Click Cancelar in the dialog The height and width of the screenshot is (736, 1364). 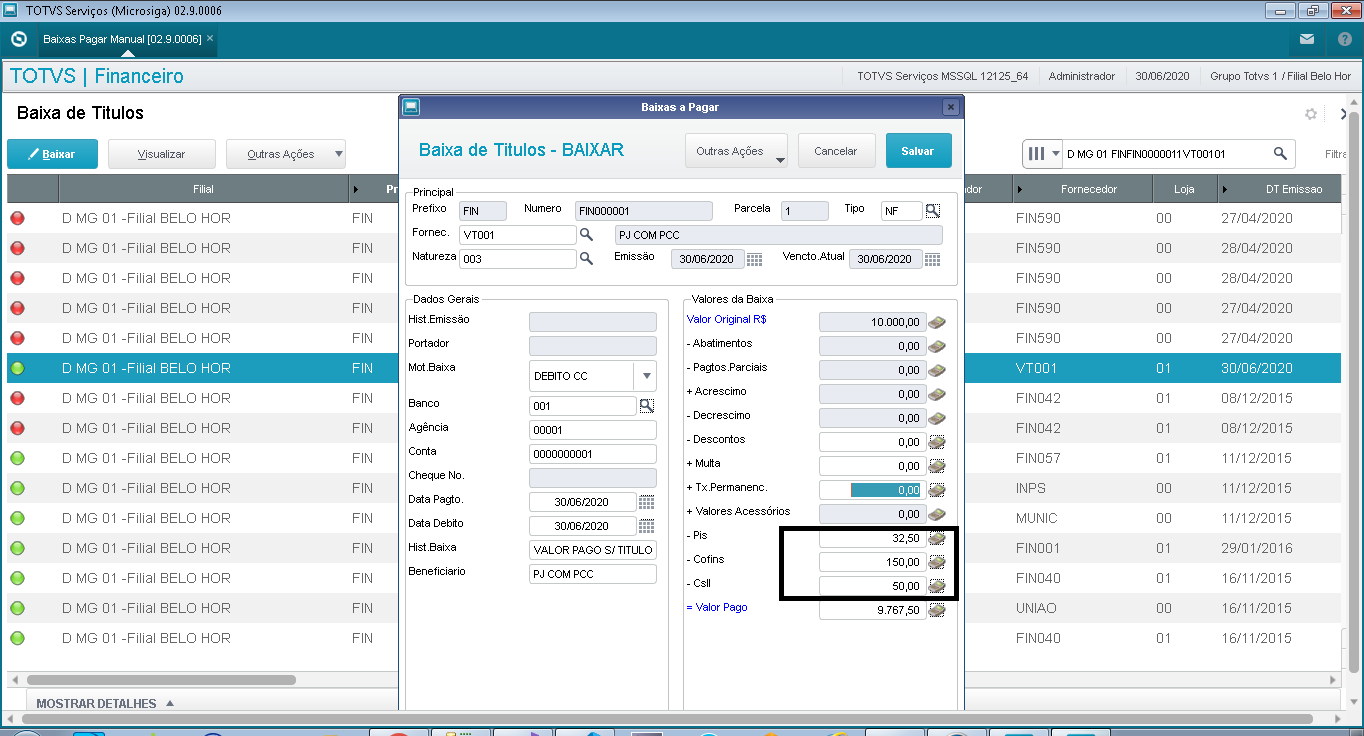tap(836, 151)
